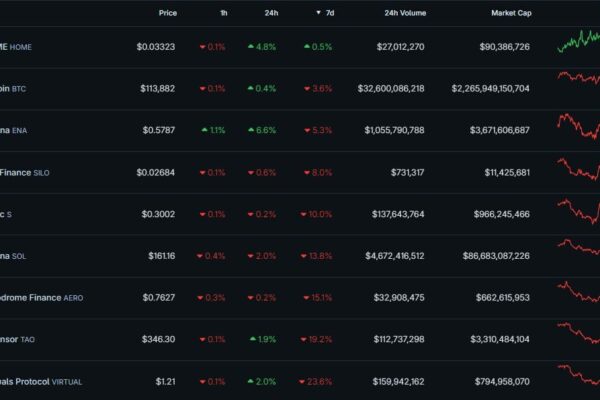Image resolution: width=600 pixels, height=400 pixels.
Task: Click the $159,942,162 volume value
Action: [x=398, y=382]
